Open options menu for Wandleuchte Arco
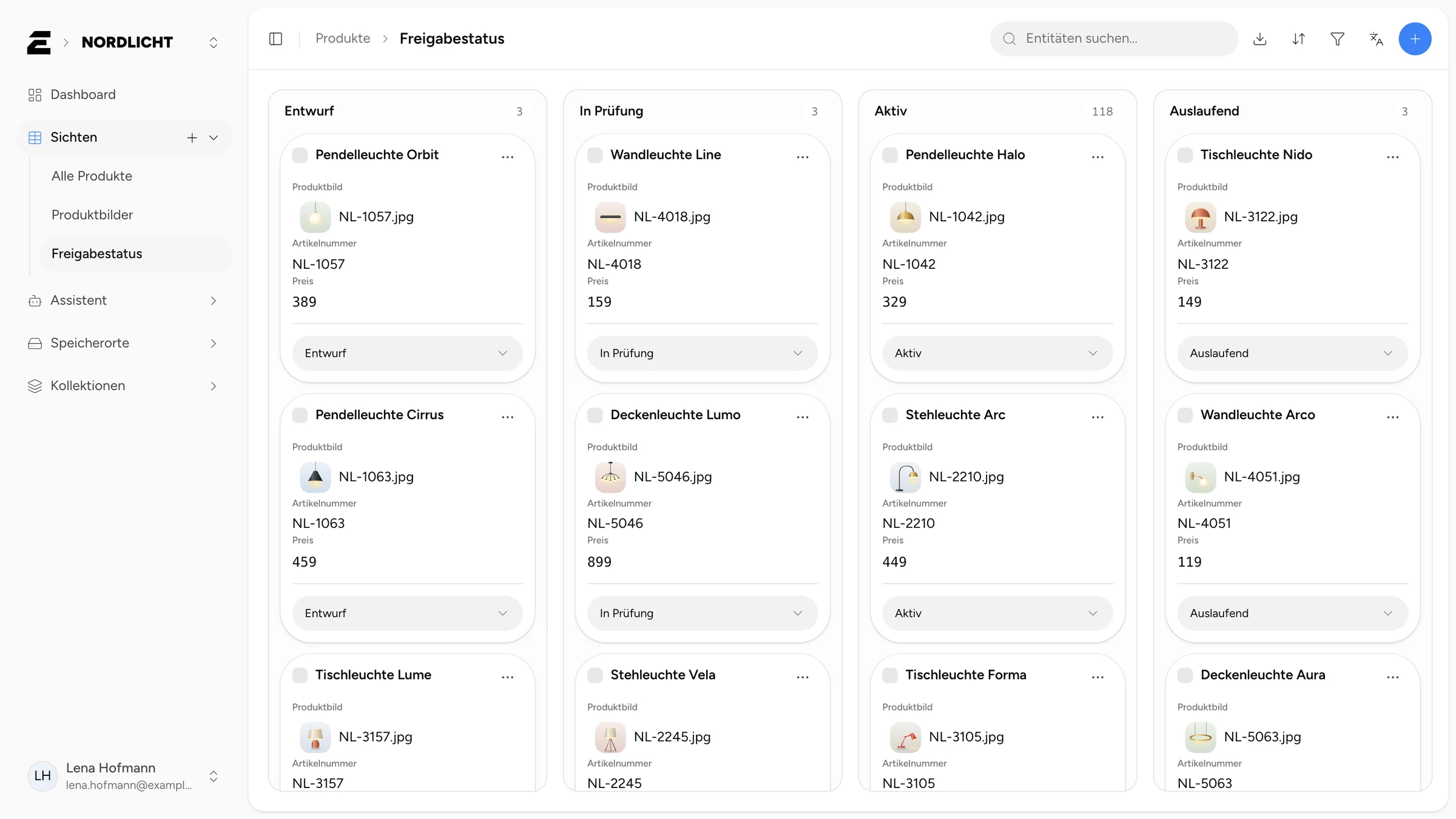Screen dimensions: 1456x819 (x=1393, y=417)
